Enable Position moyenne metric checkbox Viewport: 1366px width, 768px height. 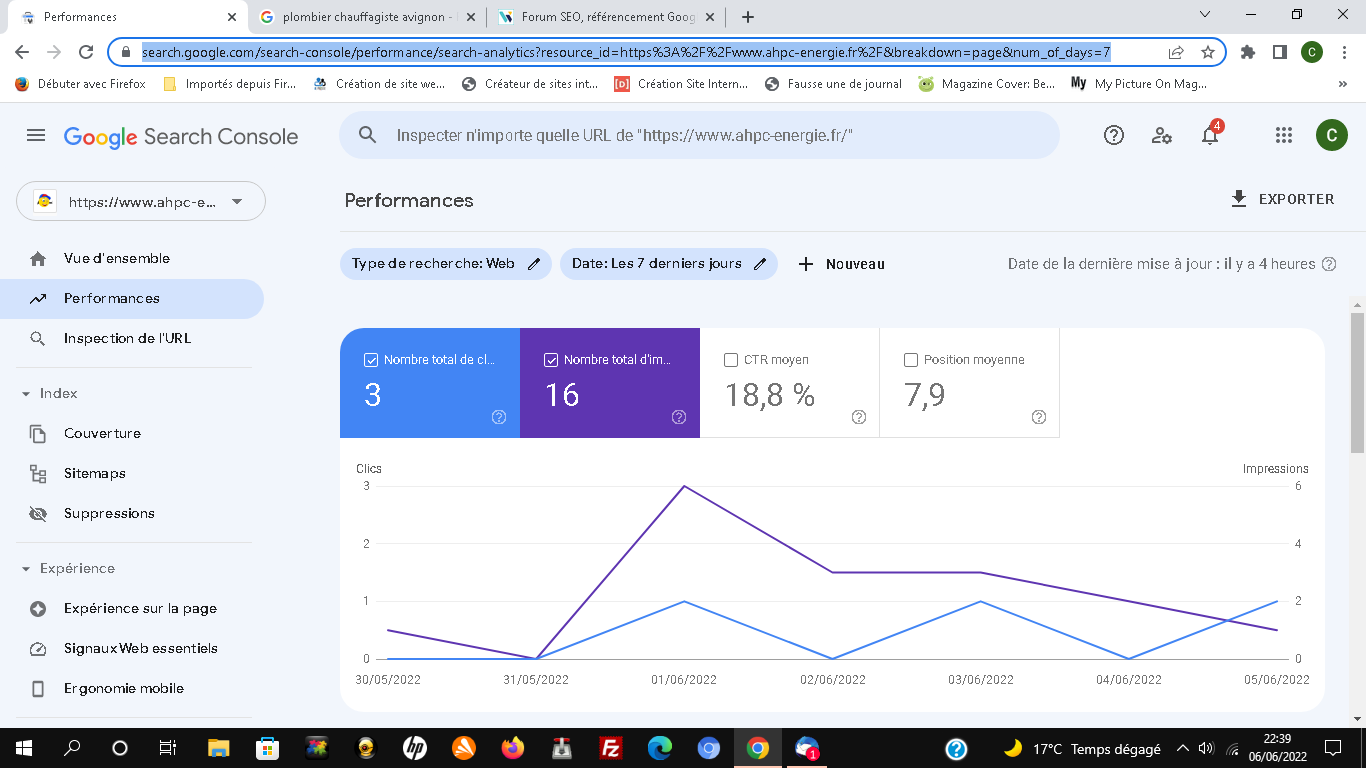(x=911, y=360)
